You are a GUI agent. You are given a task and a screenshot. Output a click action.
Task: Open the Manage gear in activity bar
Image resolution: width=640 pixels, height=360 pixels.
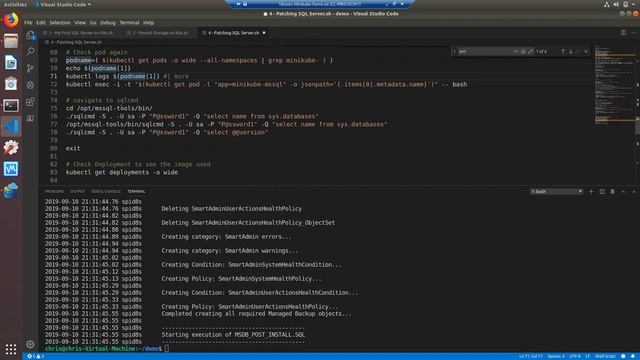[x=30, y=344]
